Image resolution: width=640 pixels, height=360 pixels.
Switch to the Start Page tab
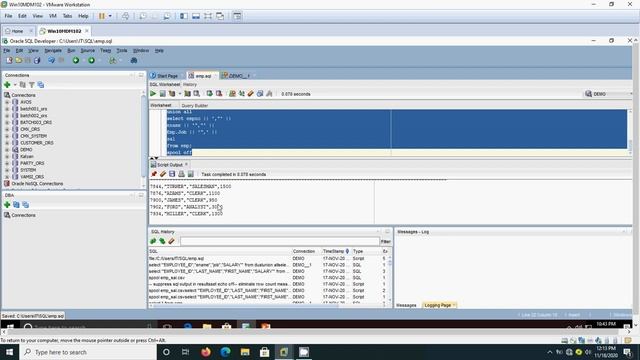coord(164,76)
